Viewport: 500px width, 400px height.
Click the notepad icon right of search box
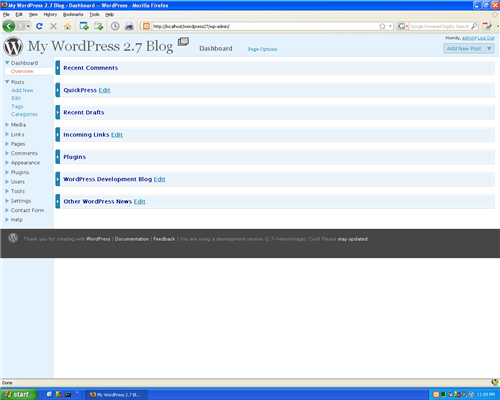click(x=487, y=26)
